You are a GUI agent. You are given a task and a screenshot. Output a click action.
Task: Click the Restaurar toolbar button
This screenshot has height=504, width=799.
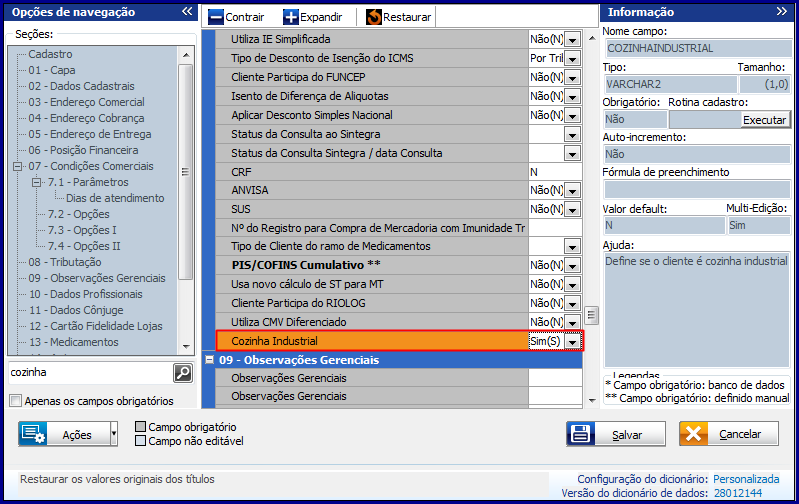tap(399, 17)
